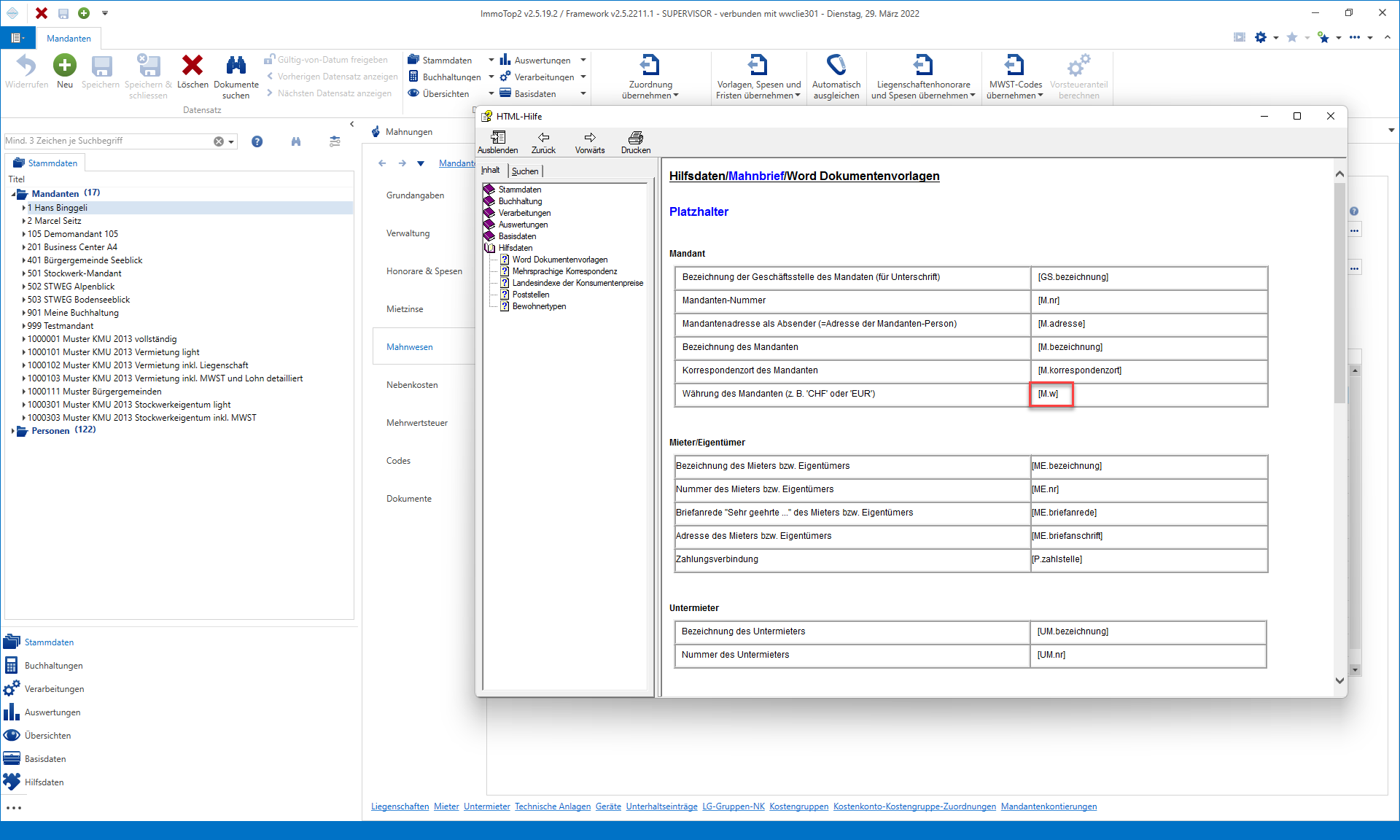1400x840 pixels.
Task: Select the Mandanten ribbon tab
Action: click(x=69, y=38)
